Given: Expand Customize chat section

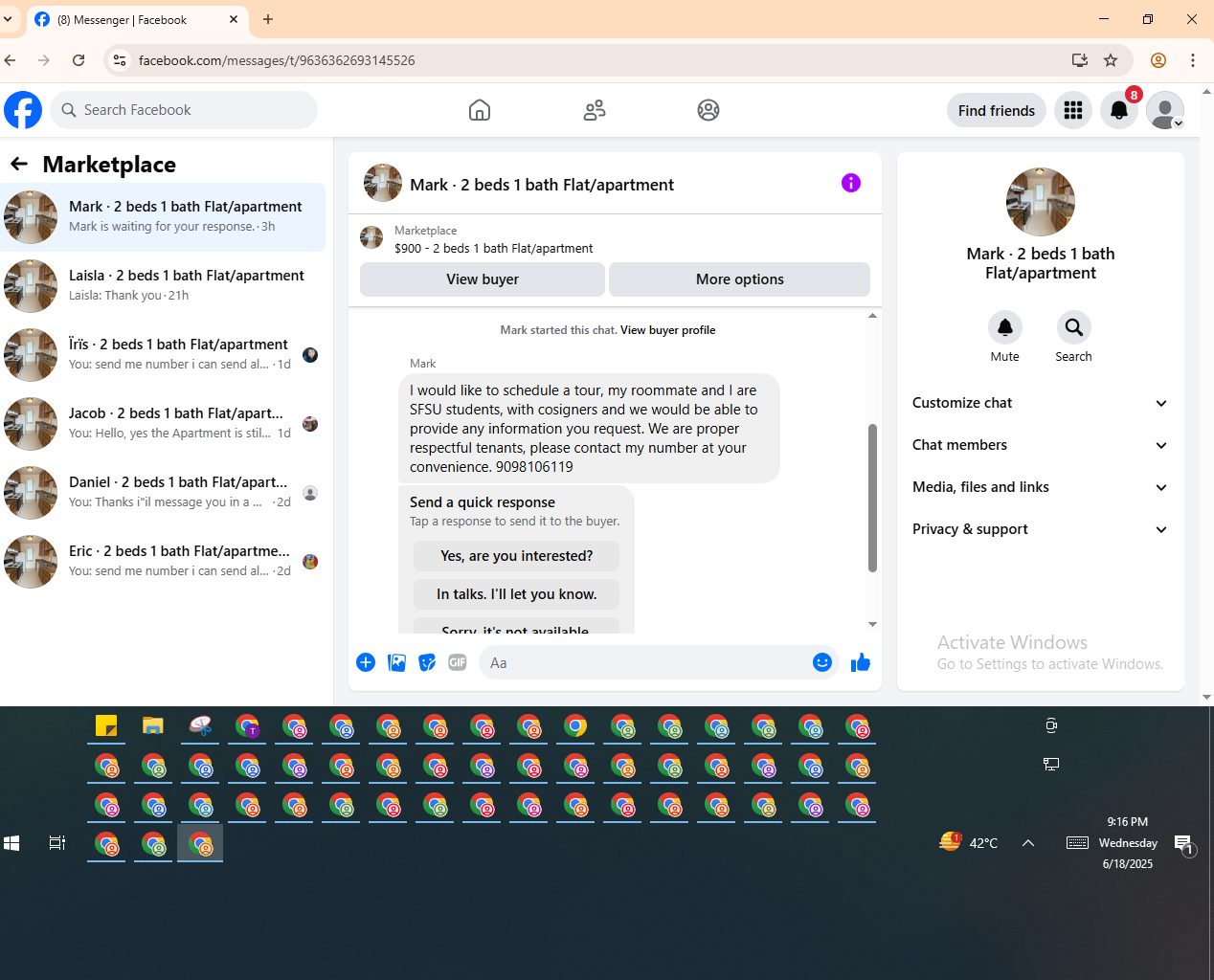Looking at the screenshot, I should point(1041,403).
